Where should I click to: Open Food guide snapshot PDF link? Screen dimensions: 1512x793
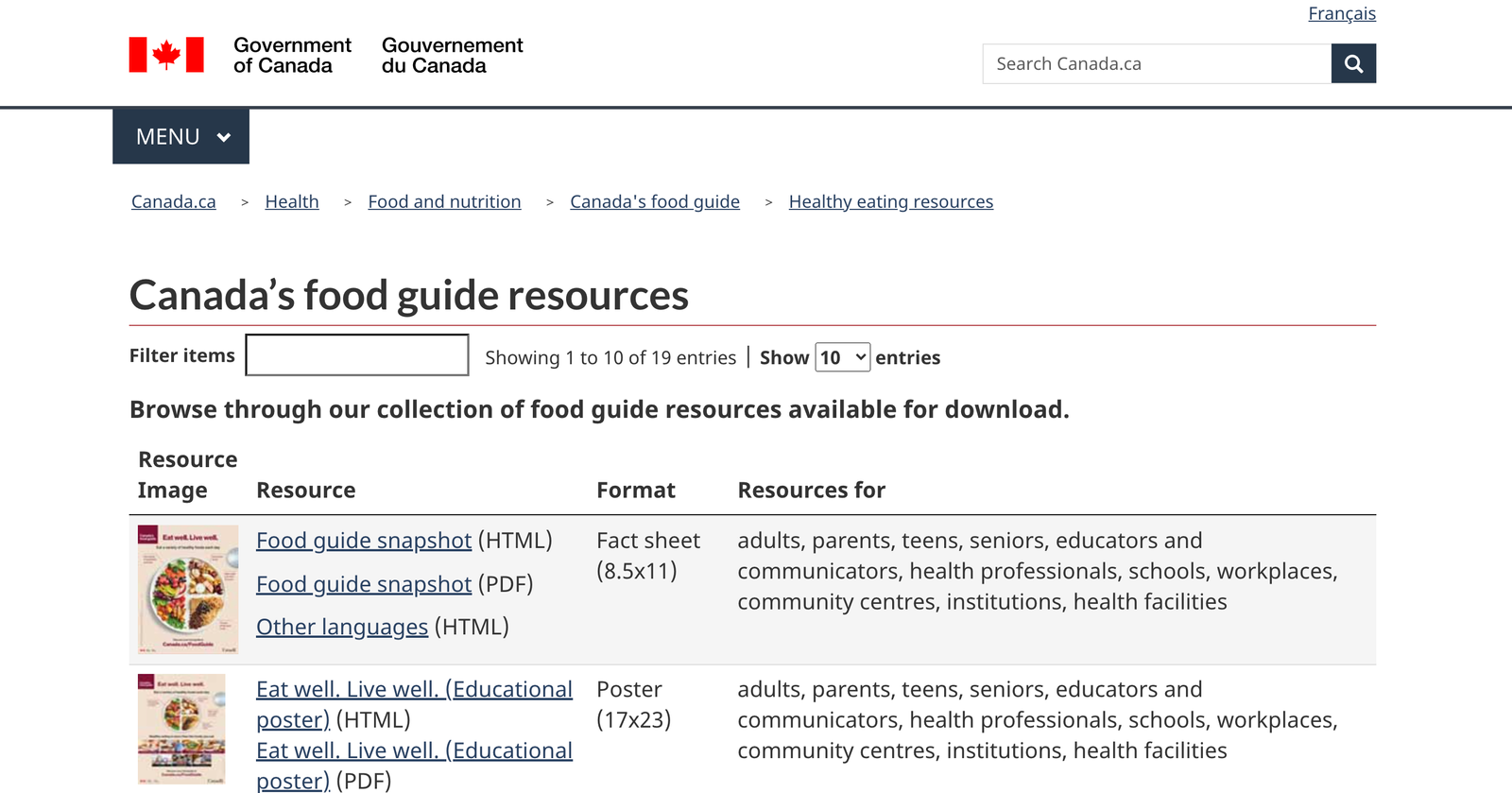[364, 584]
